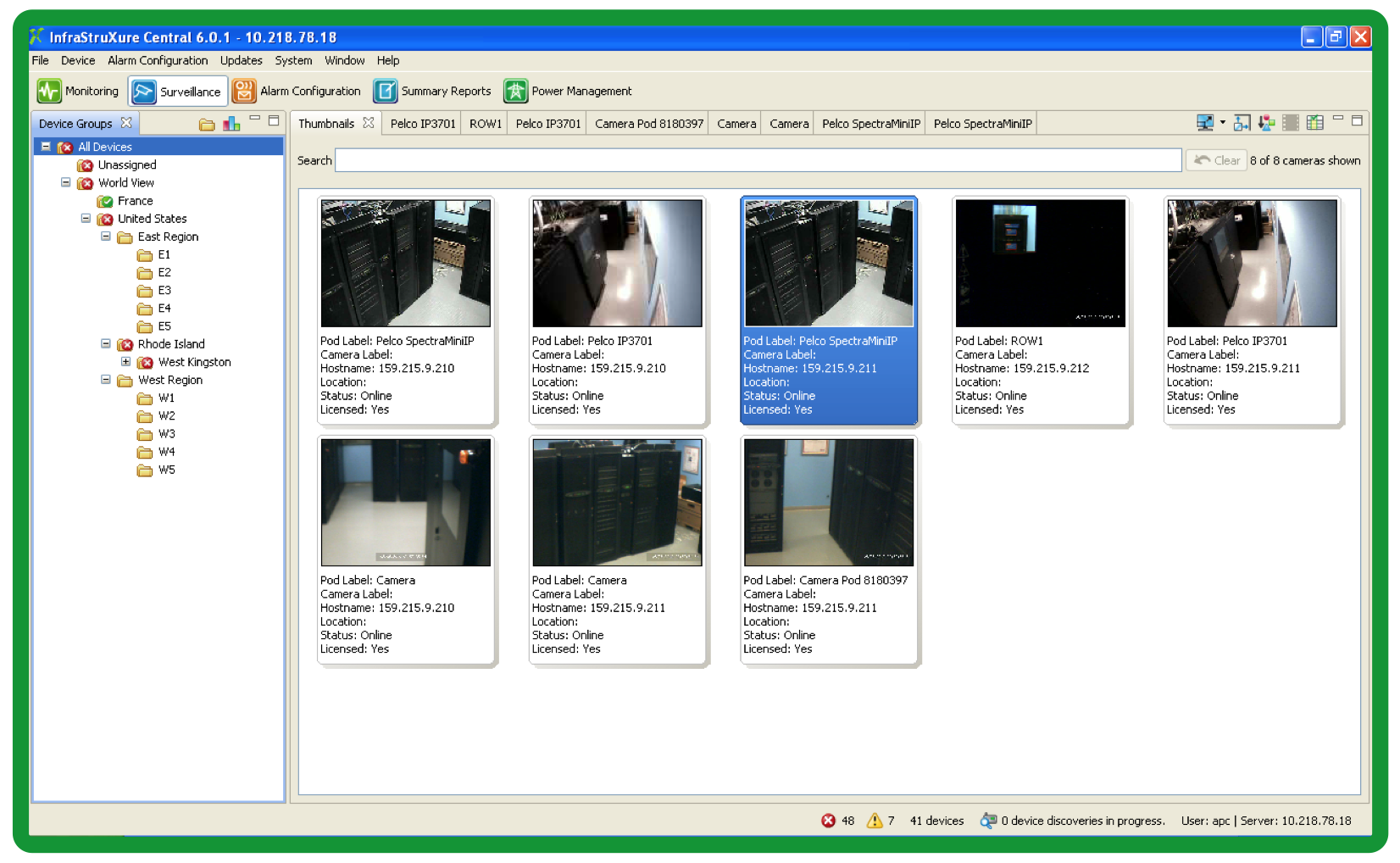Screen dimensions: 1400x863
Task: Click the '41 devices' status text
Action: coord(936,821)
